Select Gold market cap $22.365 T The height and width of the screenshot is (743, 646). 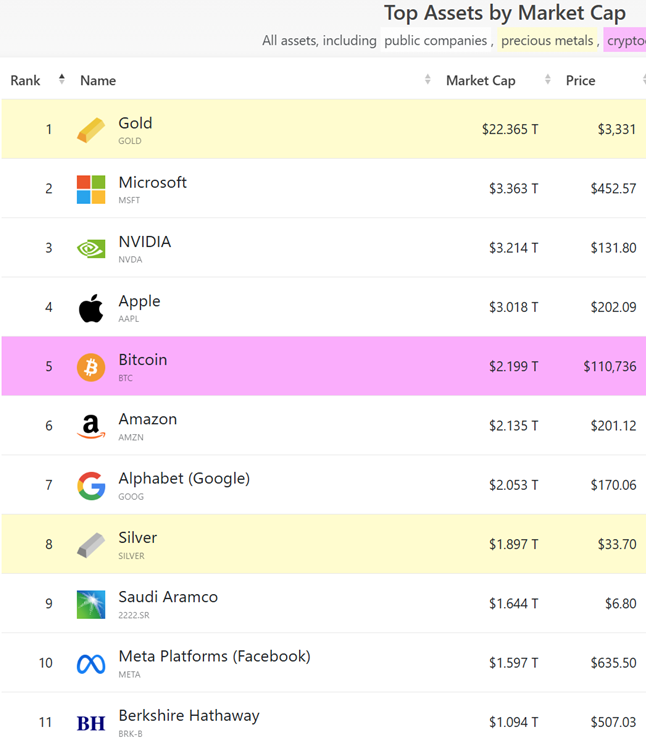(510, 129)
